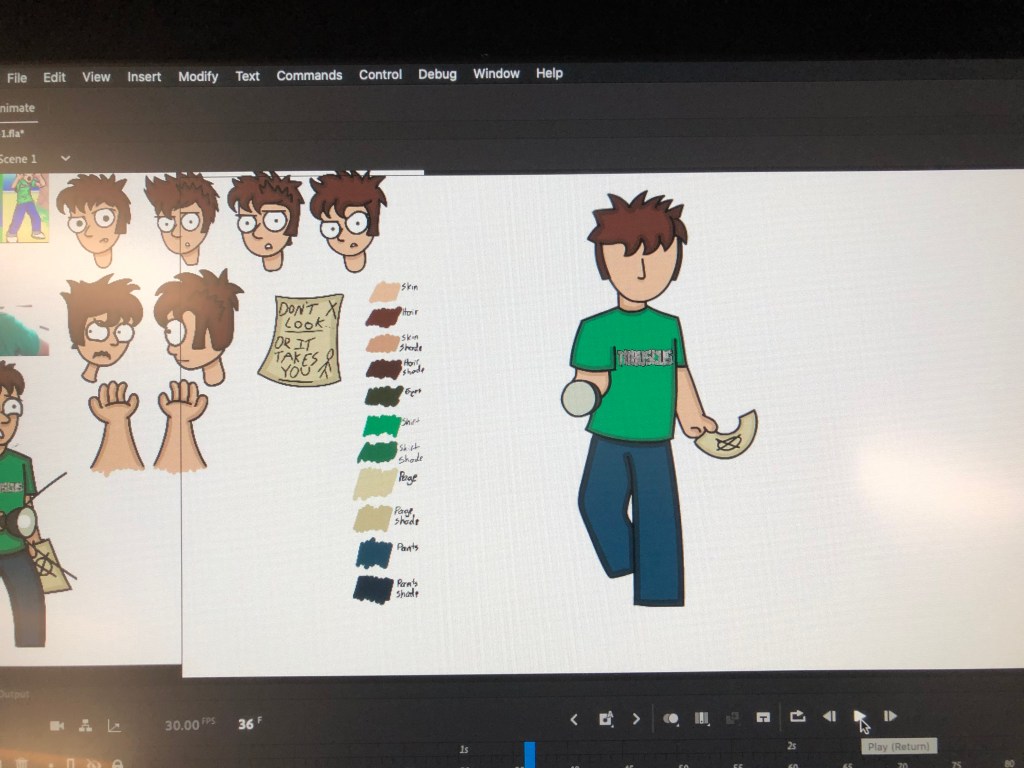Open the Window menu
This screenshot has height=768, width=1024.
[x=496, y=74]
